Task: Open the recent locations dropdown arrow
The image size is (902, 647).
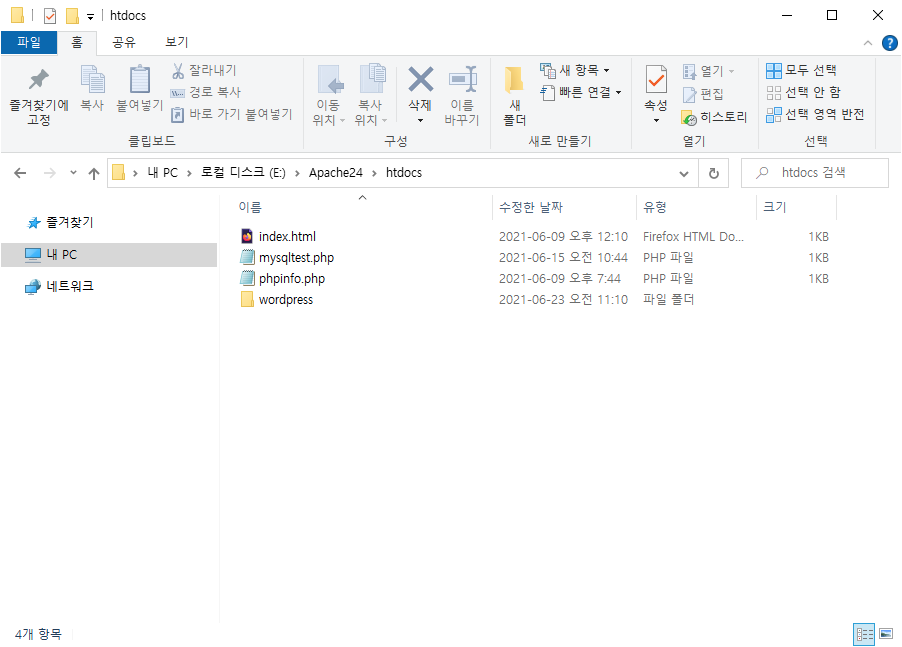Action: click(x=73, y=173)
